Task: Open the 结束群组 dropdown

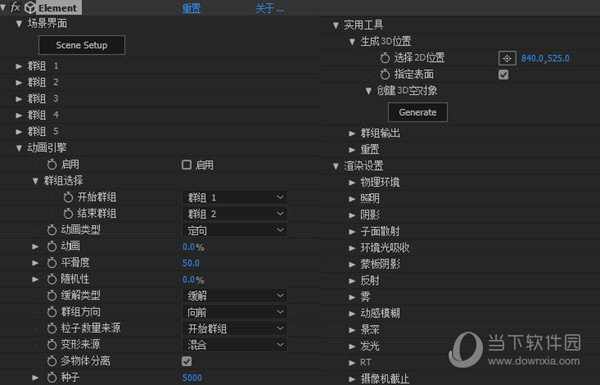Action: [235, 214]
